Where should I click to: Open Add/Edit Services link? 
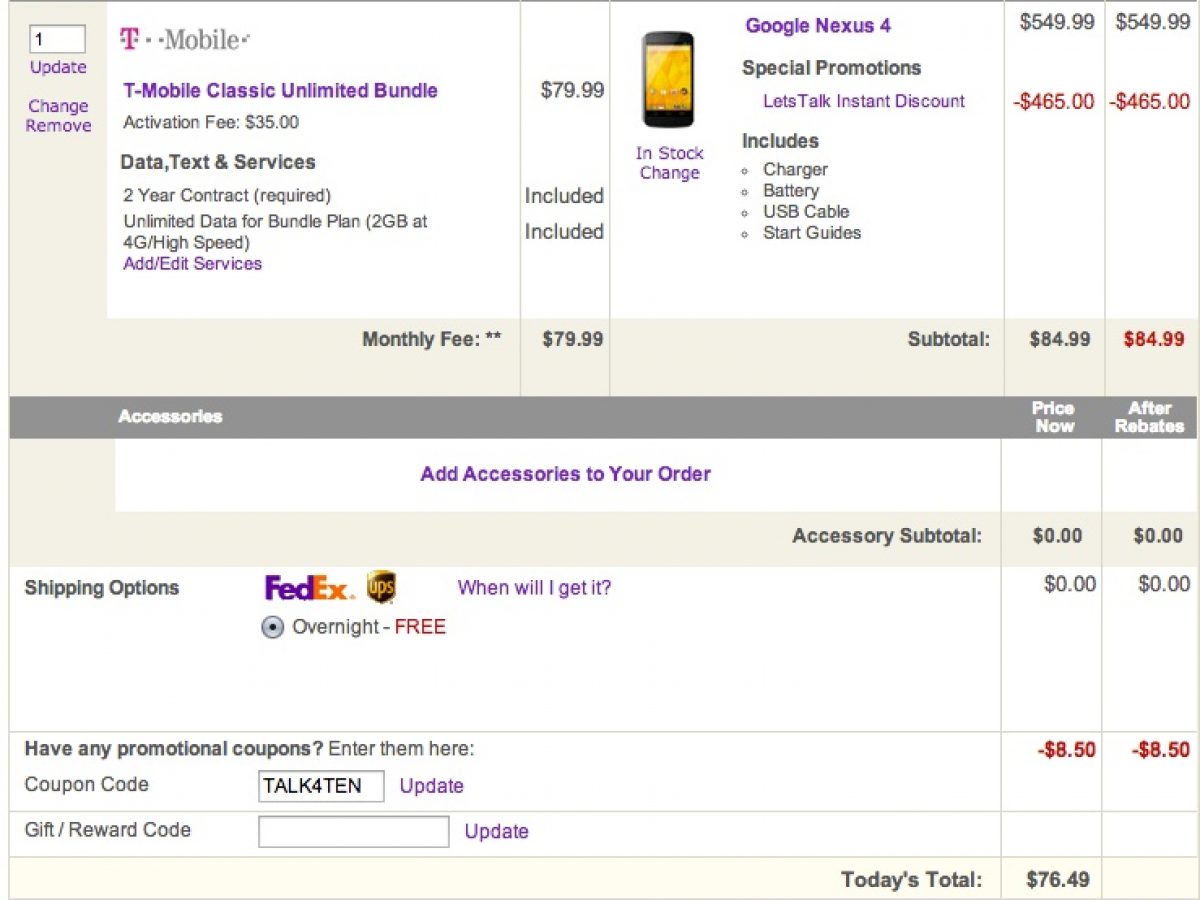click(192, 264)
